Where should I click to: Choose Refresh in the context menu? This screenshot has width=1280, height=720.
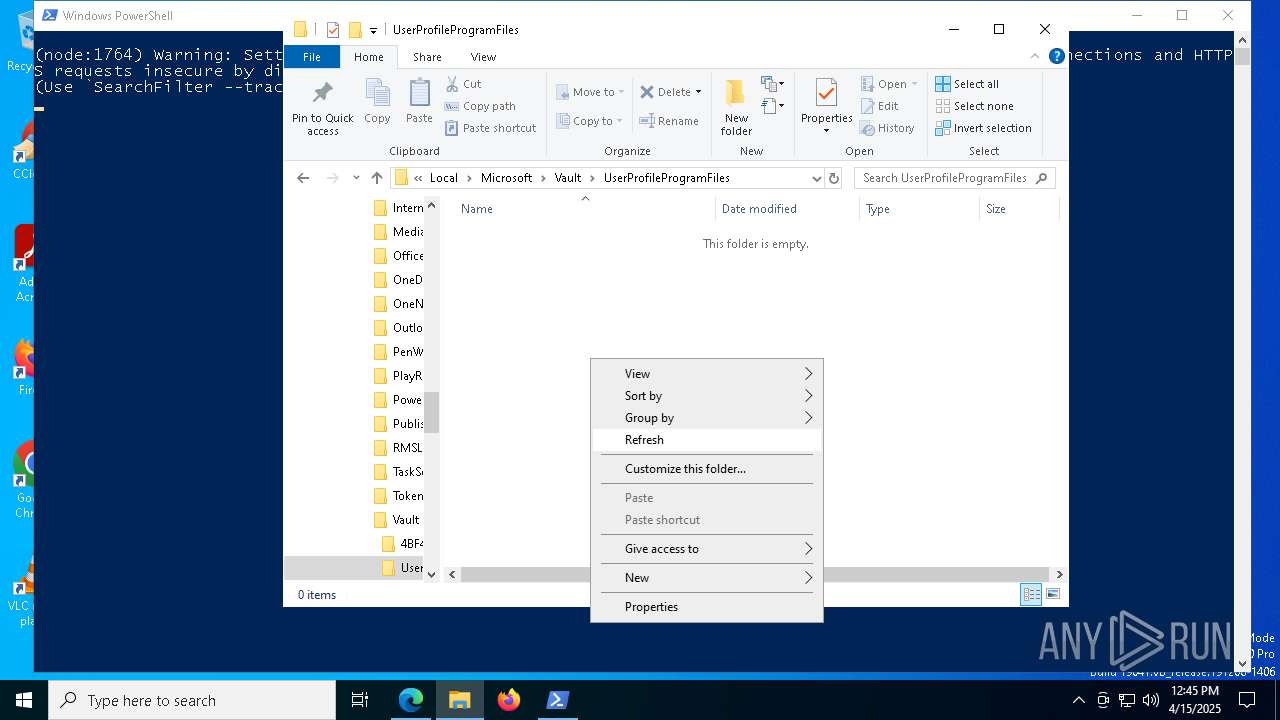coord(707,440)
